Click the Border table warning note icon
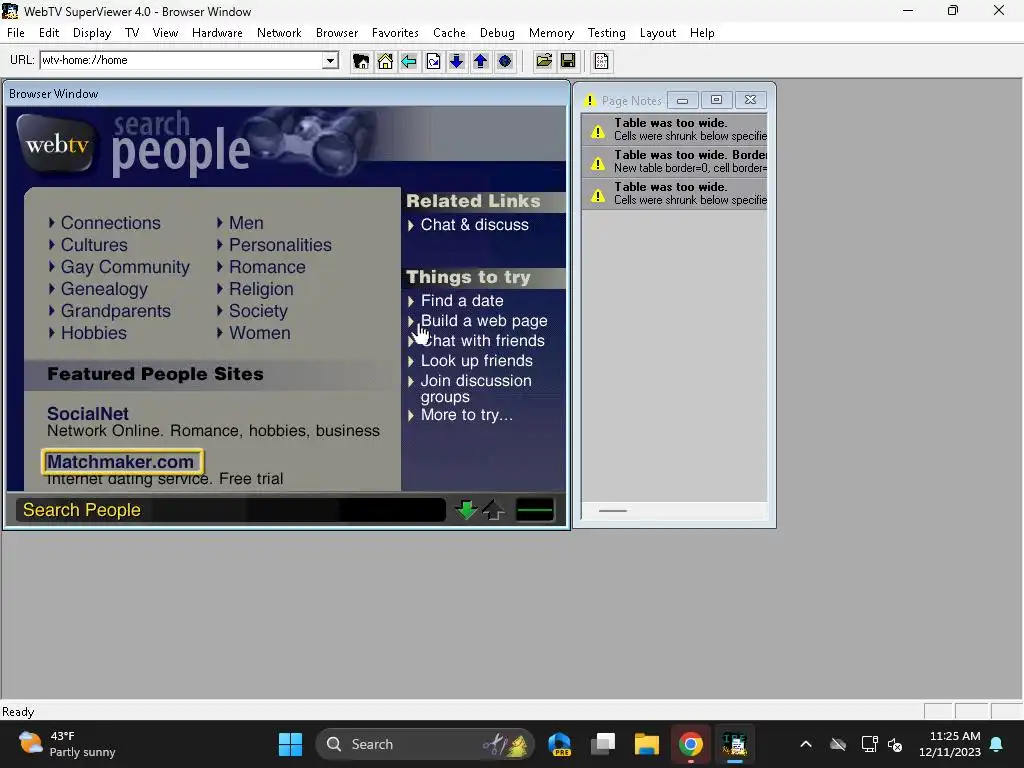This screenshot has width=1024, height=768. tap(598, 164)
